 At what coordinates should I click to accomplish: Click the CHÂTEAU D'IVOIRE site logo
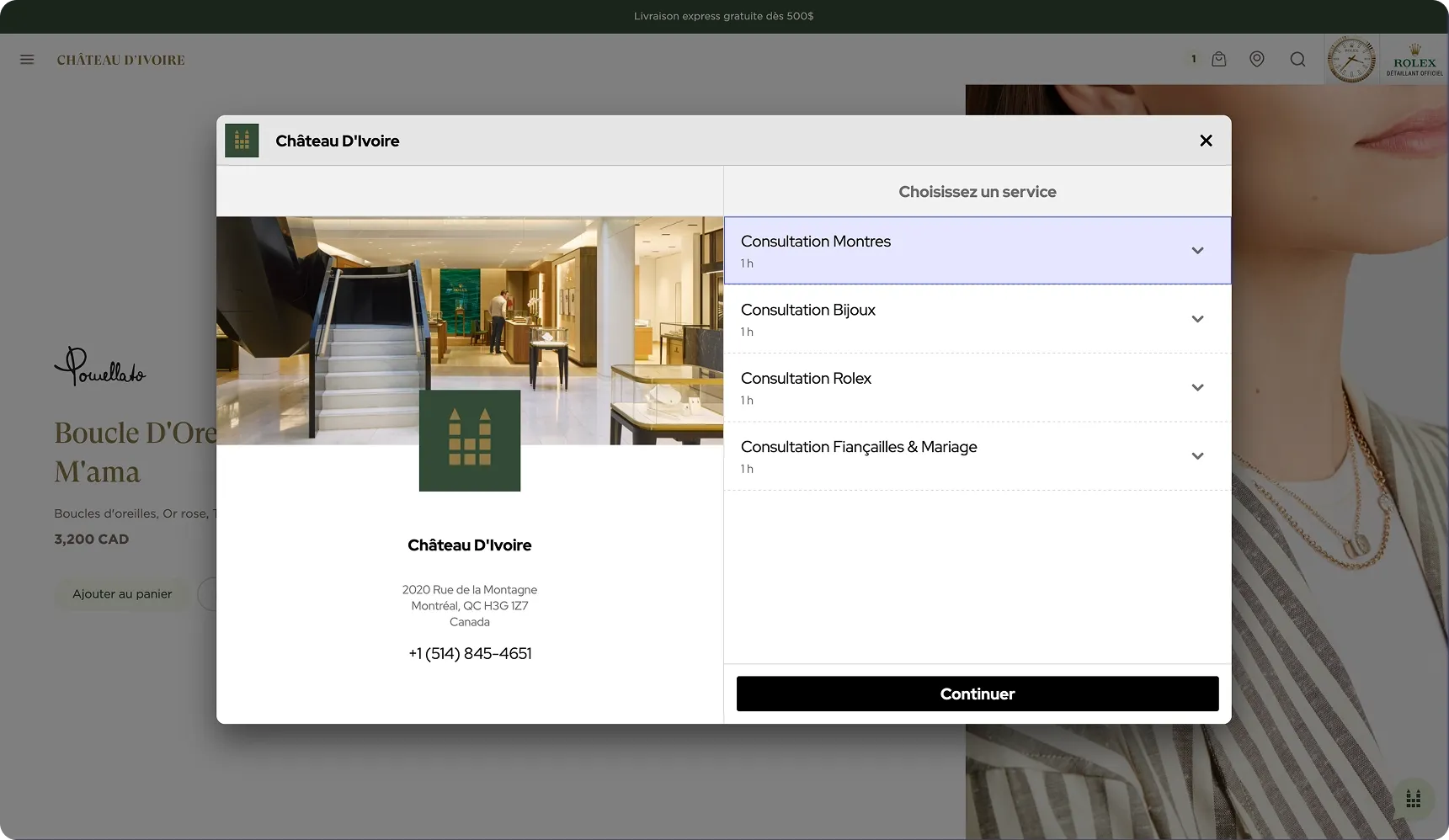click(120, 60)
